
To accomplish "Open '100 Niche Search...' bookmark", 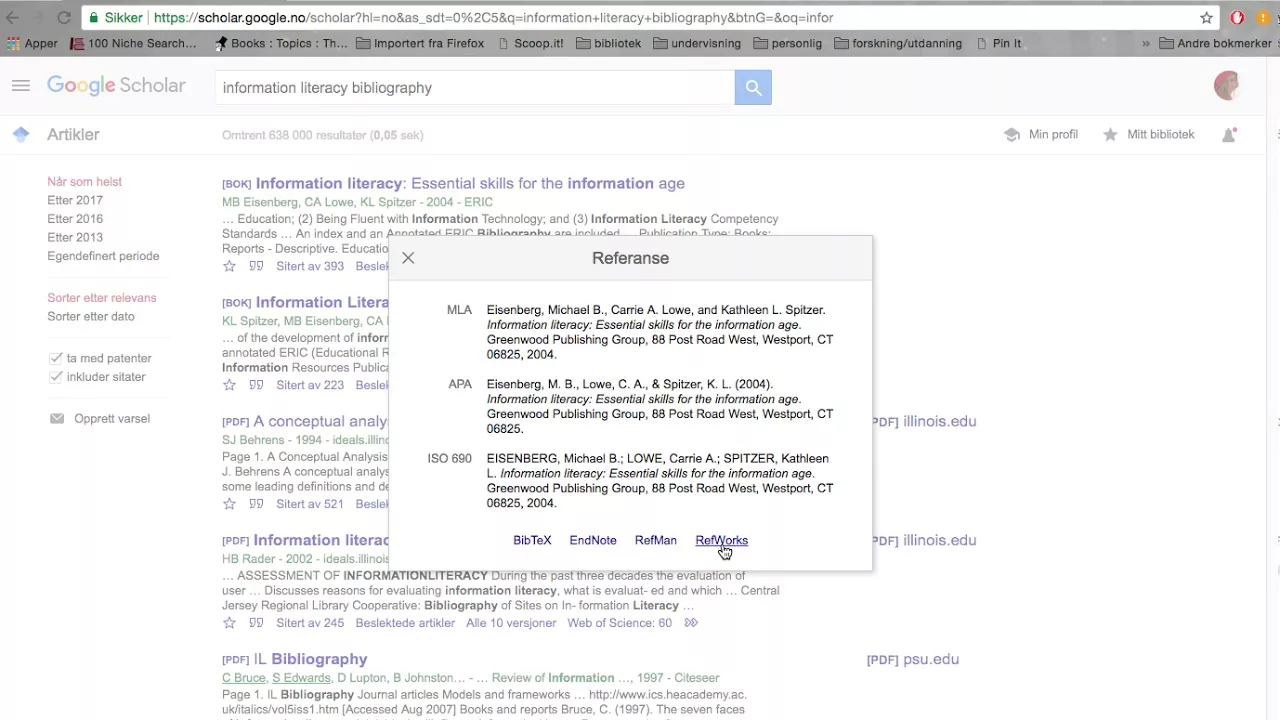I will coord(133,43).
